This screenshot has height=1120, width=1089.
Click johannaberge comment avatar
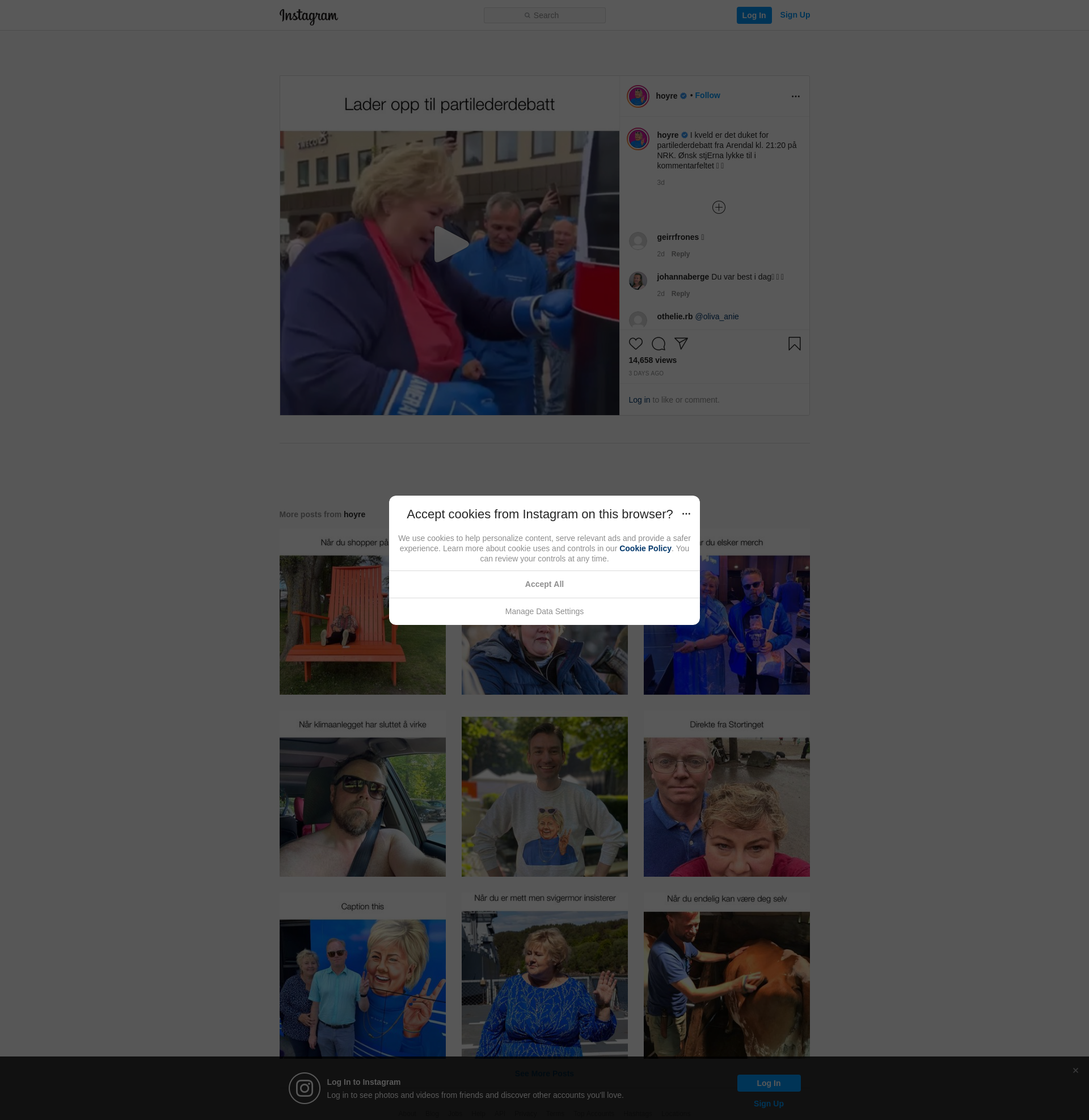638,281
